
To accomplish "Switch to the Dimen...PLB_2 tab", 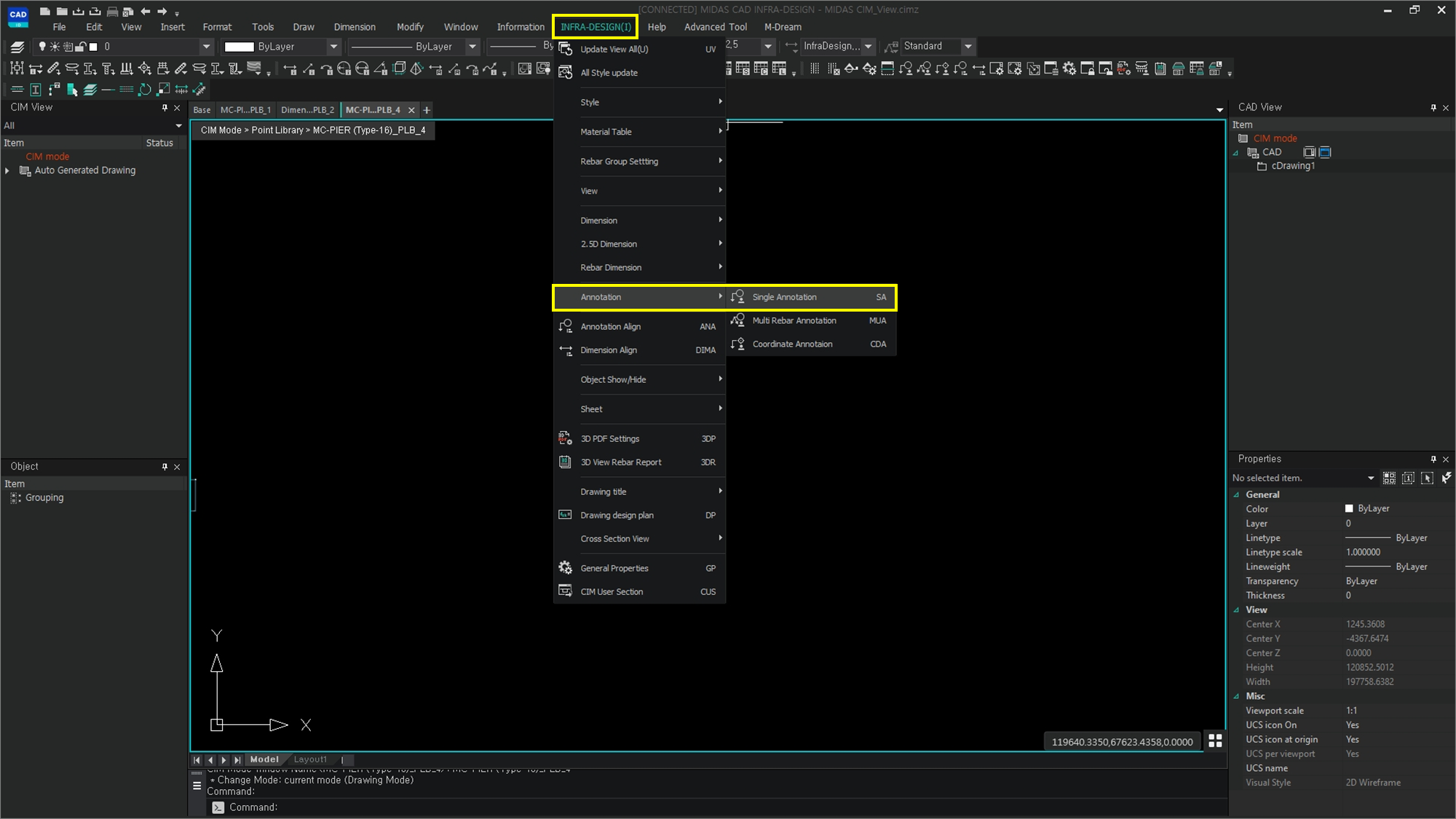I will tap(307, 110).
